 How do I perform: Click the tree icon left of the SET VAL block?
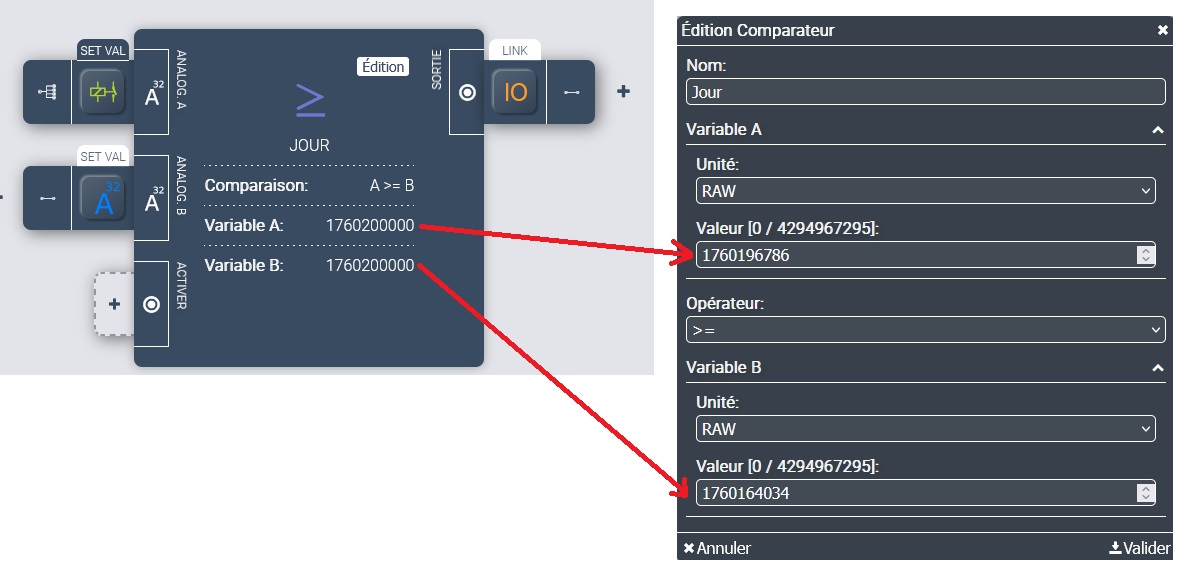(47, 92)
